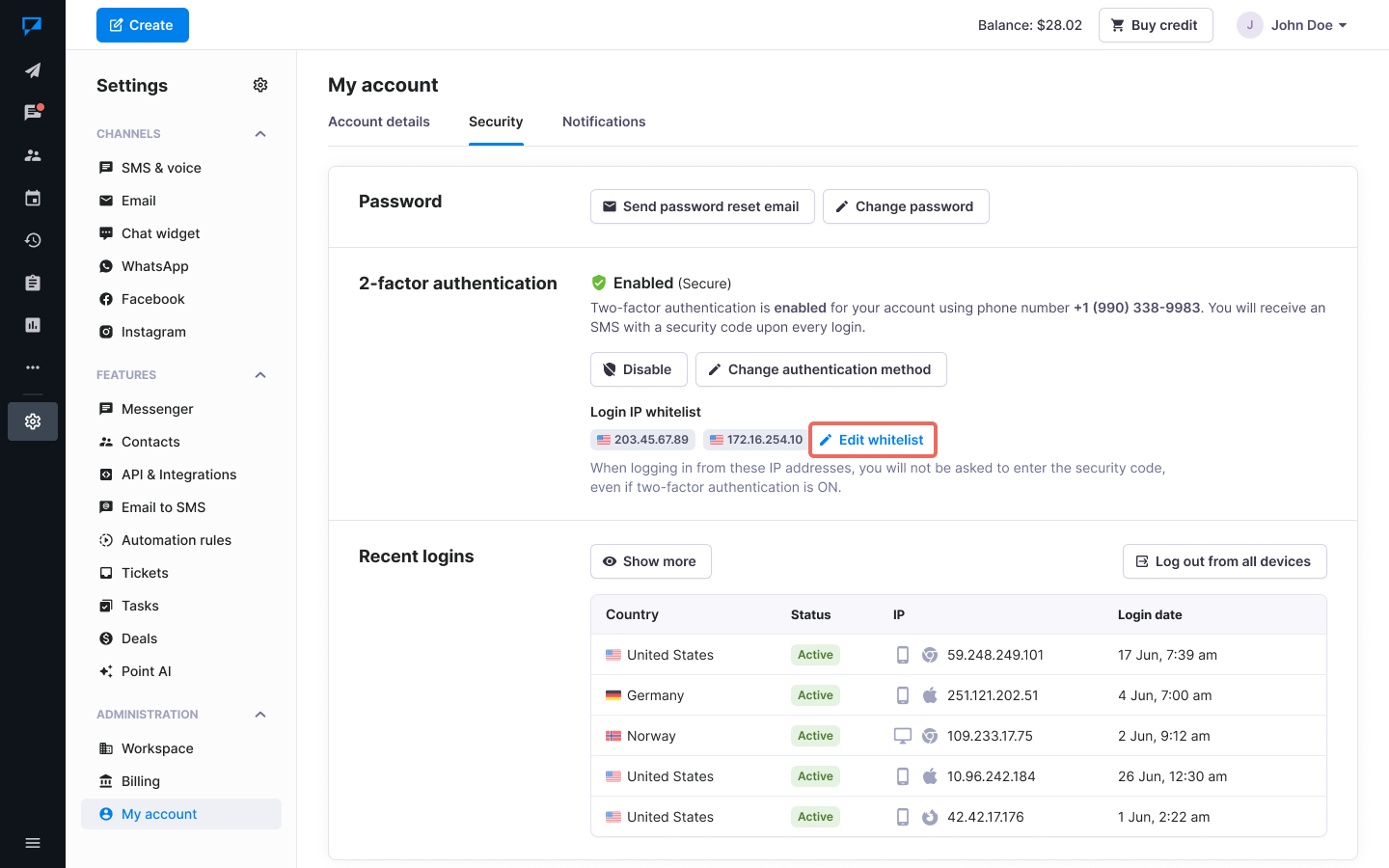Image resolution: width=1389 pixels, height=868 pixels.
Task: Open the chat inbox icon with notification
Action: pyautogui.click(x=33, y=113)
